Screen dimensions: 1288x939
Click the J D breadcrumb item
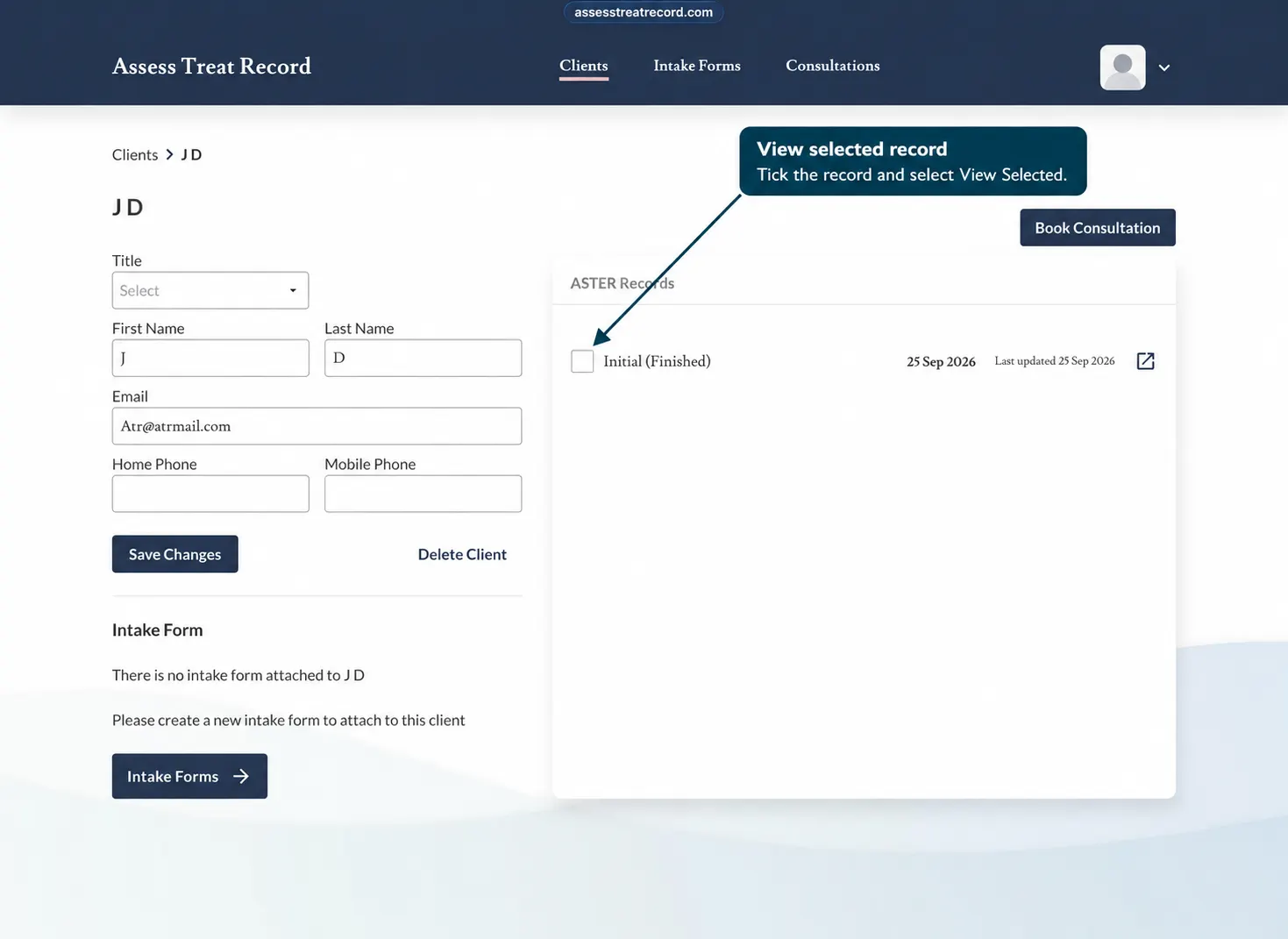click(x=191, y=155)
